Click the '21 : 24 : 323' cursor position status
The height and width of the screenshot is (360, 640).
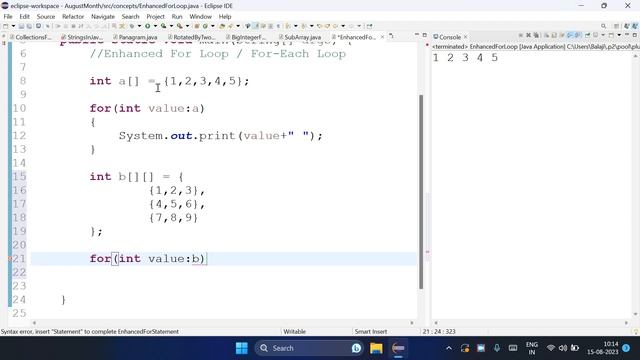pyautogui.click(x=439, y=331)
